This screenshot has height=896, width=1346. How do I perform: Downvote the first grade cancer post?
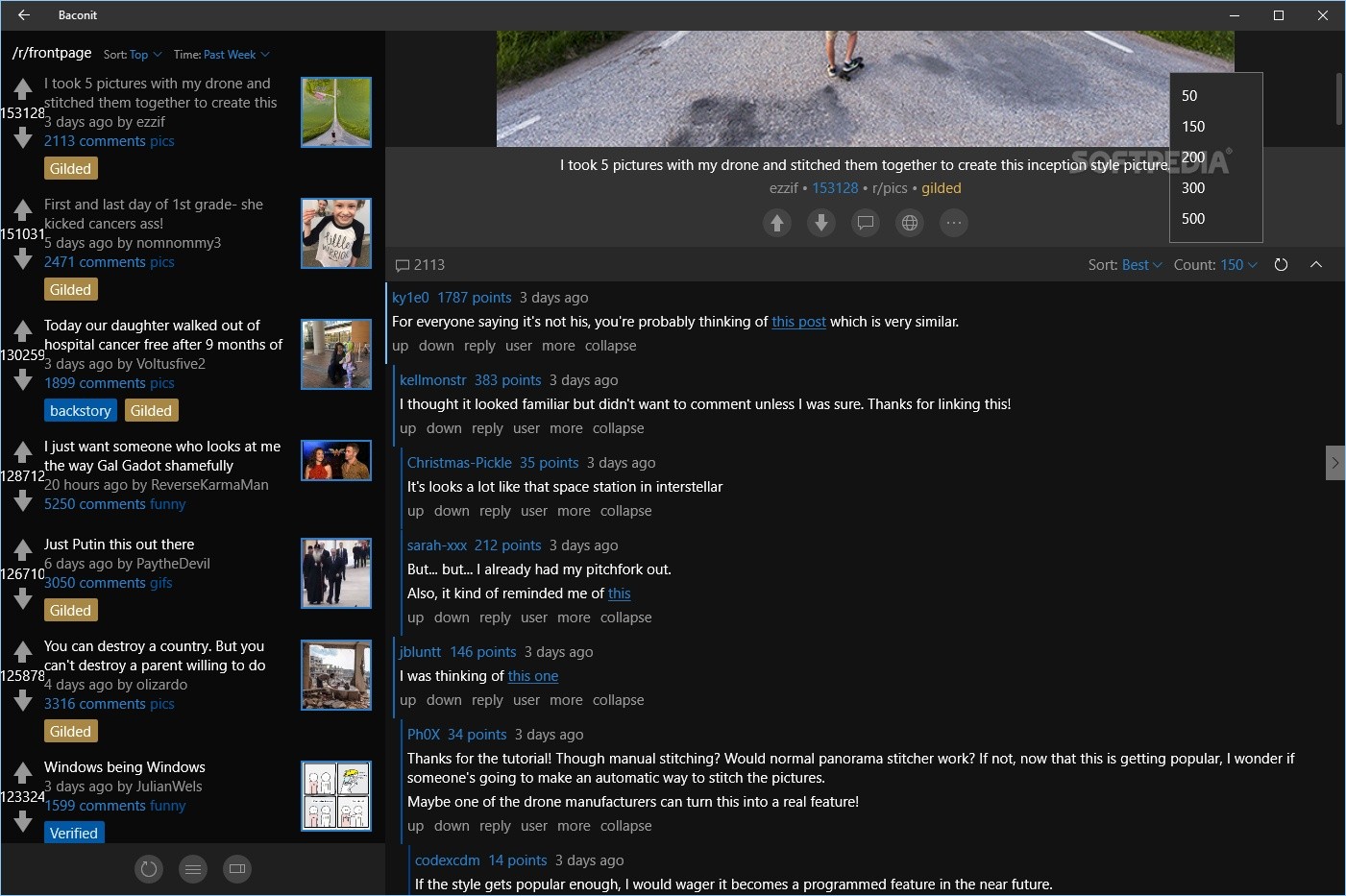coord(23,258)
